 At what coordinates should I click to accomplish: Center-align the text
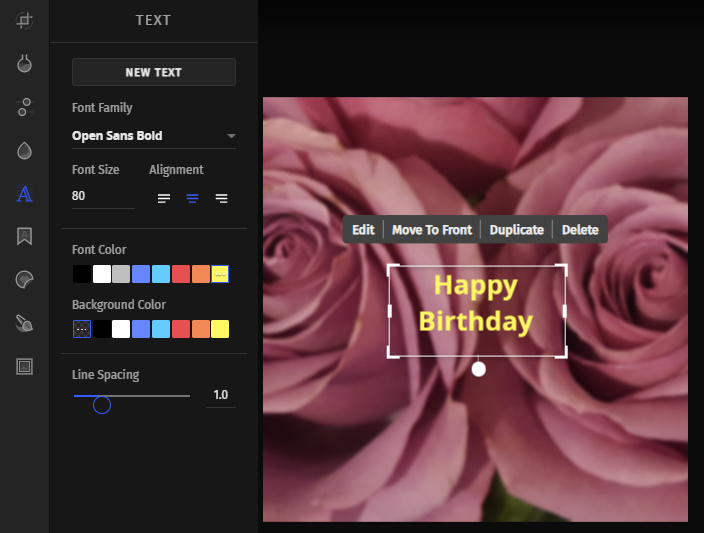tap(193, 198)
